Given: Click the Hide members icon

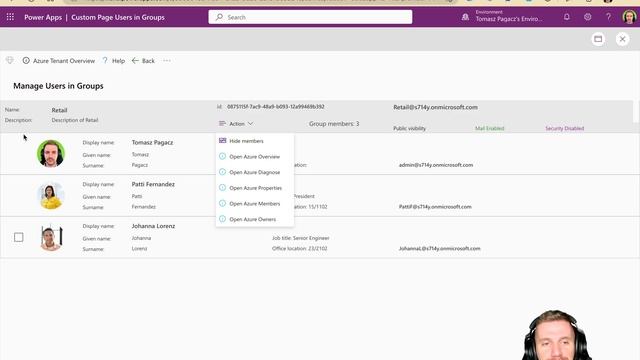Looking at the screenshot, I should click(x=222, y=140).
